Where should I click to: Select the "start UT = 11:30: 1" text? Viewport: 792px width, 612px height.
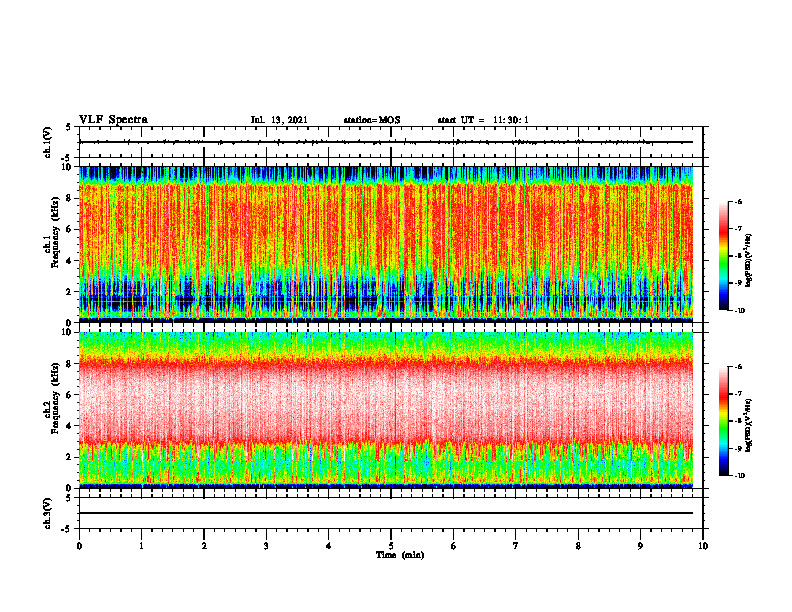point(483,120)
